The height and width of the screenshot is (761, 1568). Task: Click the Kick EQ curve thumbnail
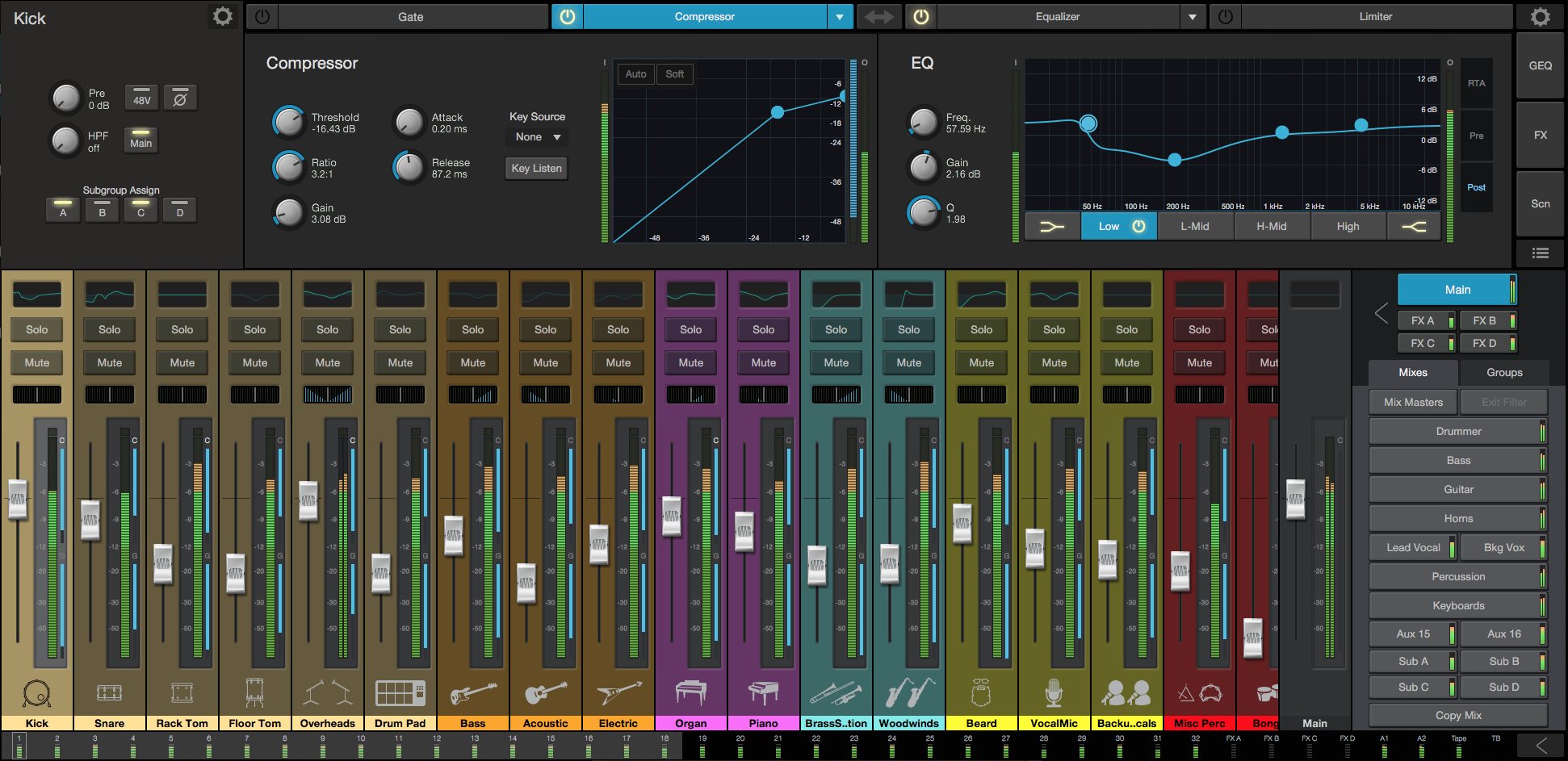[37, 295]
